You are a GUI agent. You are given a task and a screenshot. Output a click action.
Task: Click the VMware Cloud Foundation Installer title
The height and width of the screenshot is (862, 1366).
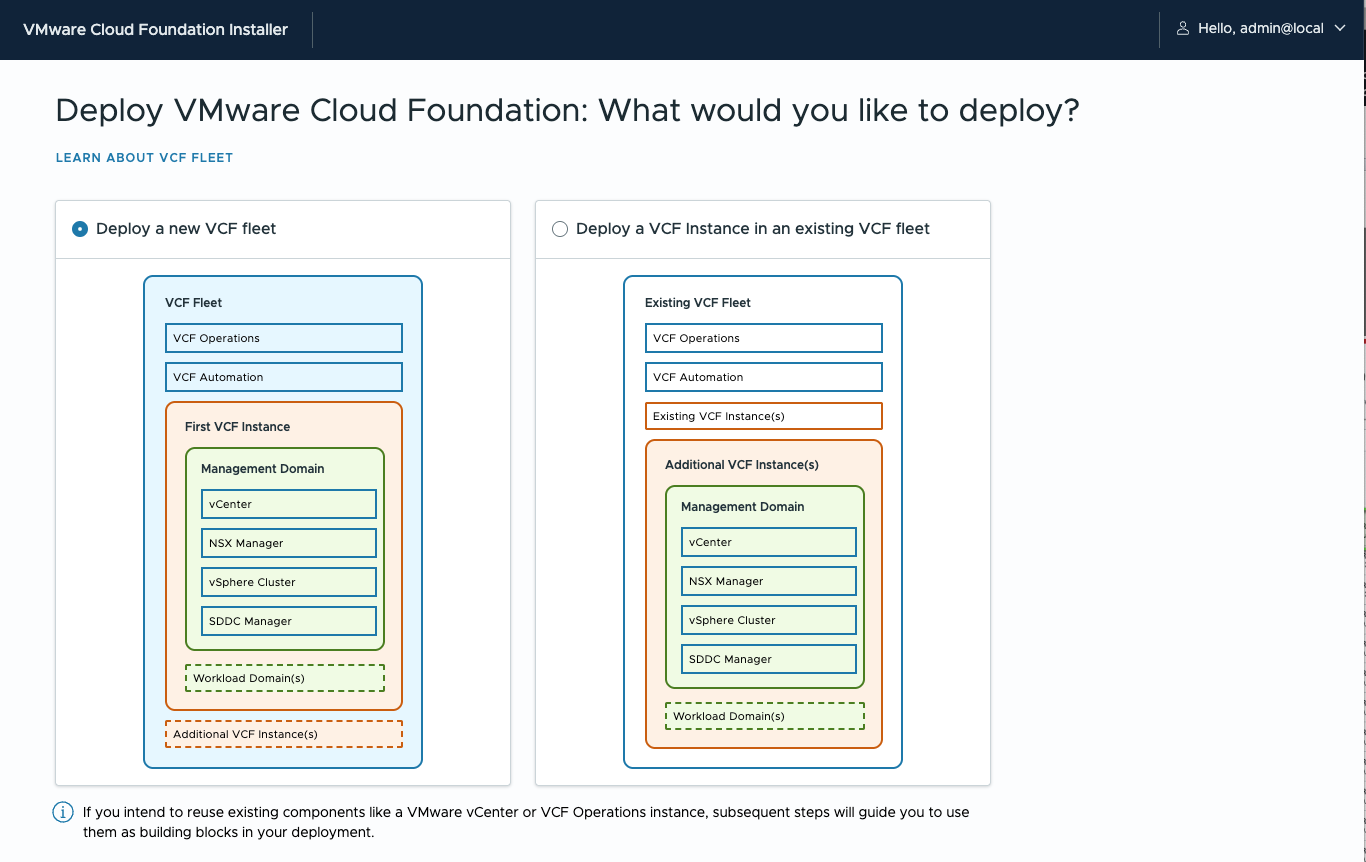coord(155,30)
